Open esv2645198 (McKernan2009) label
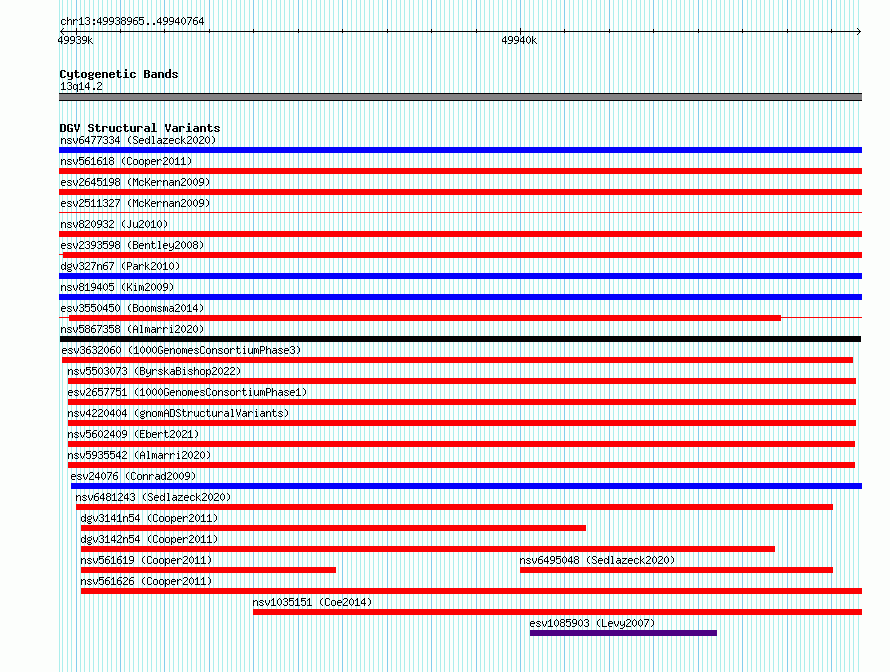The image size is (890, 672). pyautogui.click(x=135, y=182)
